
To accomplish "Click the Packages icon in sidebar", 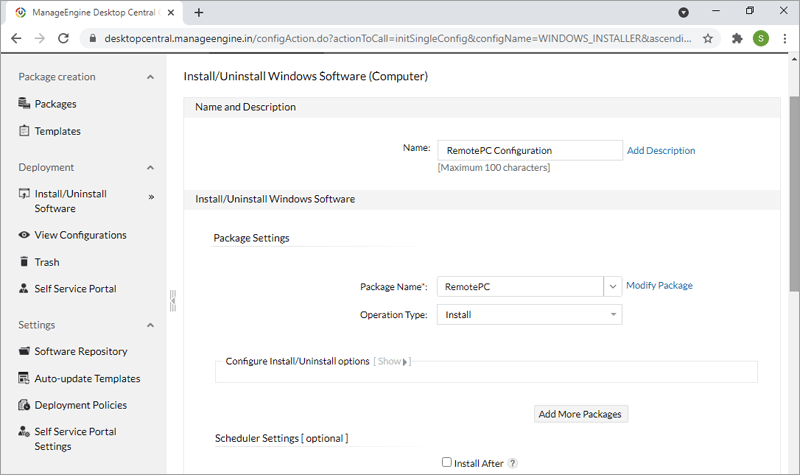I will pos(24,104).
